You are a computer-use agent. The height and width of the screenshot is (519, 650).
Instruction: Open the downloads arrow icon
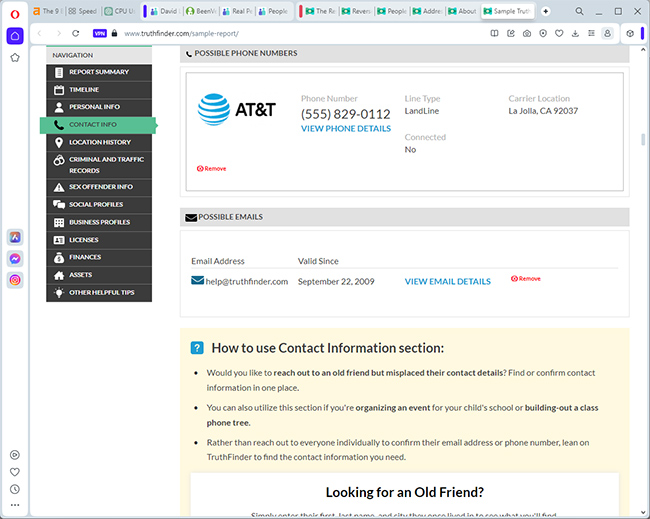[575, 34]
